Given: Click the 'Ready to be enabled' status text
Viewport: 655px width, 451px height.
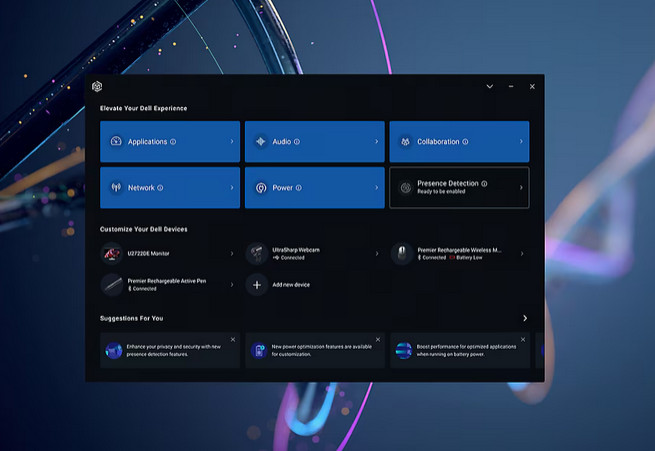Looking at the screenshot, I should point(441,192).
